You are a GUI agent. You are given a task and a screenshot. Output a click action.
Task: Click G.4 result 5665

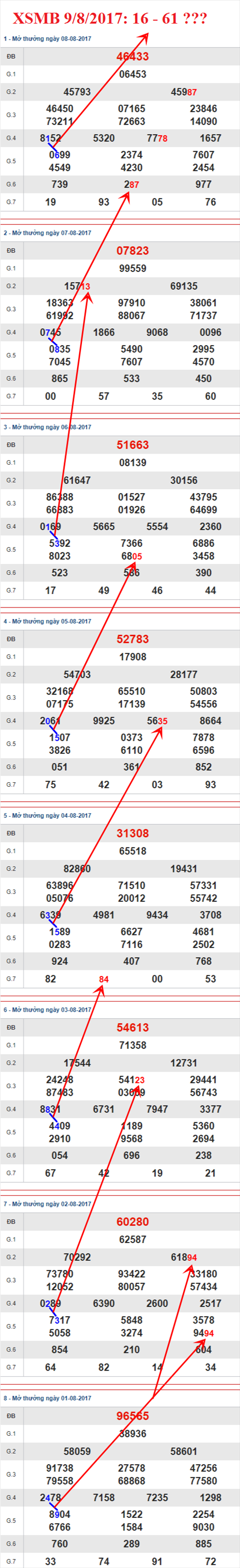104,526
